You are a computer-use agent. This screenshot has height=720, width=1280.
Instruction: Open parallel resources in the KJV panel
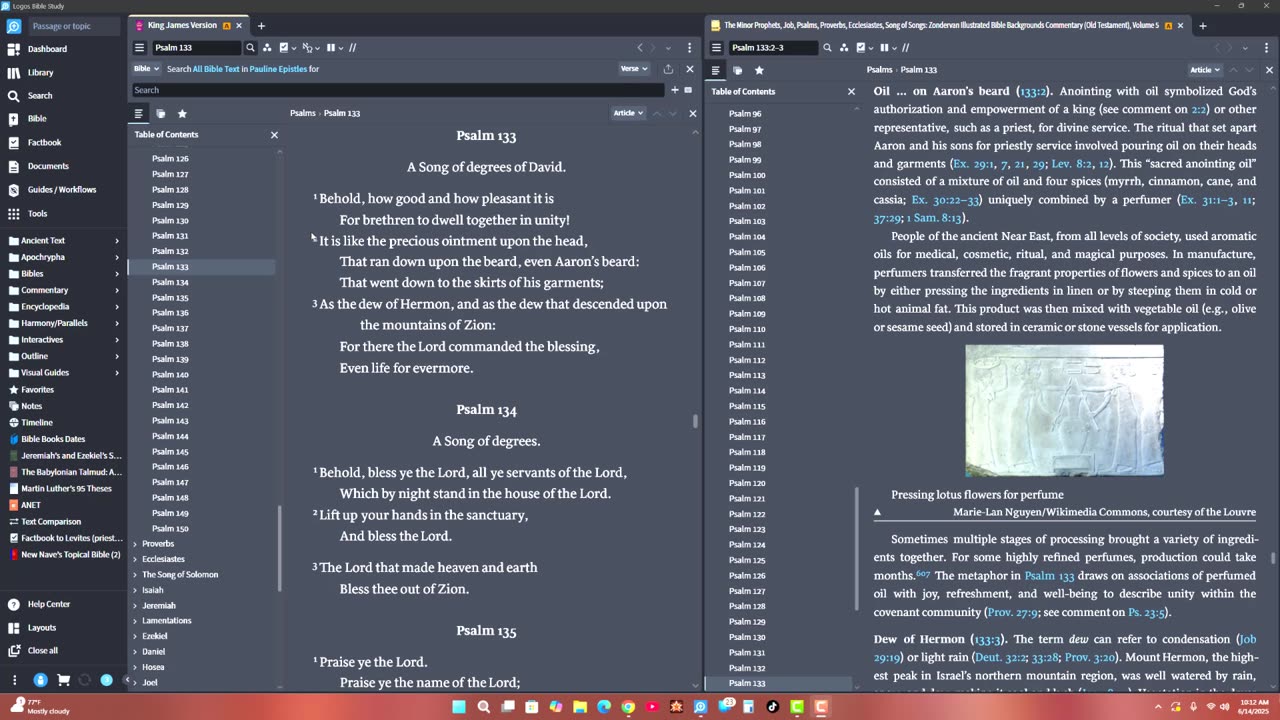[267, 47]
